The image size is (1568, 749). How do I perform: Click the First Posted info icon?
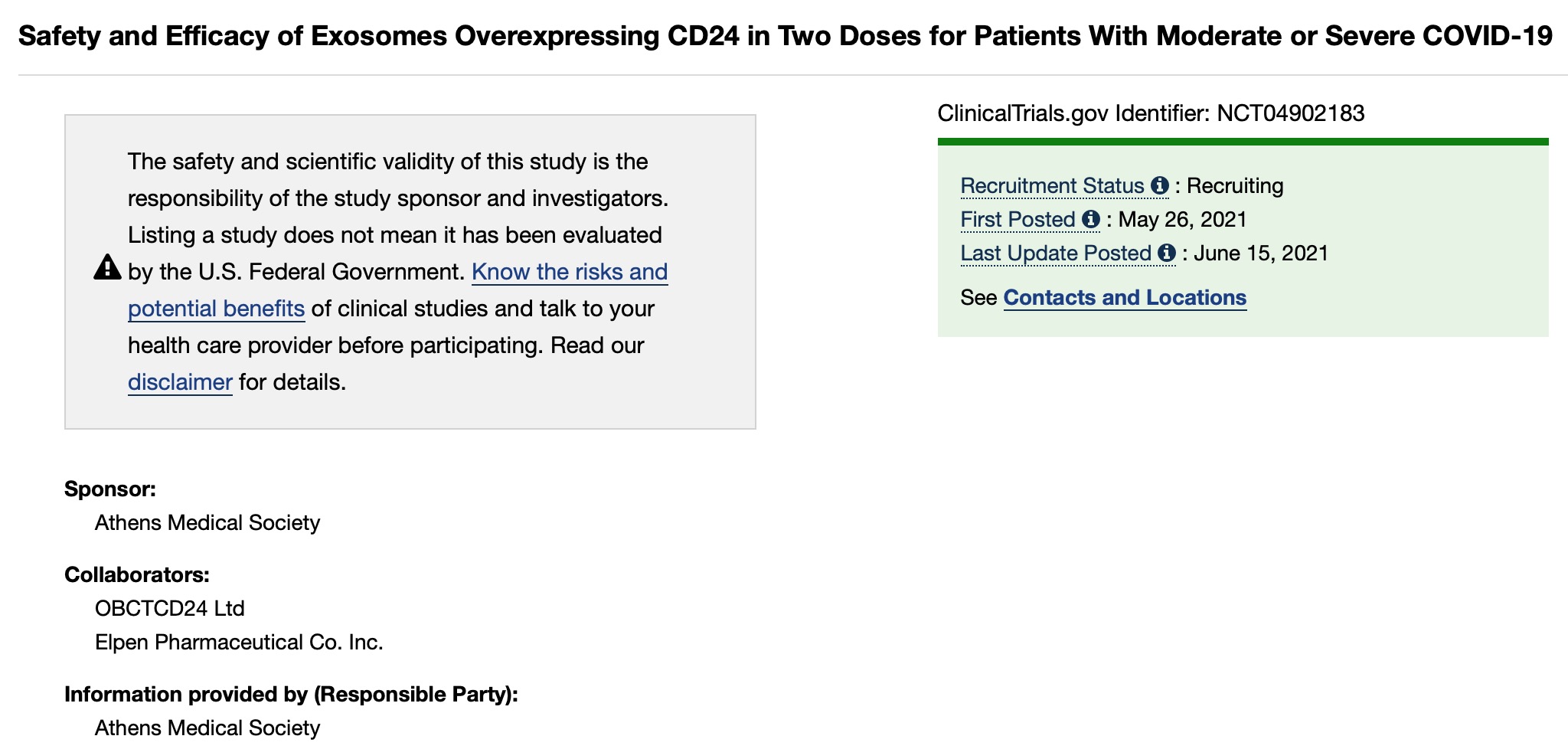1091,220
